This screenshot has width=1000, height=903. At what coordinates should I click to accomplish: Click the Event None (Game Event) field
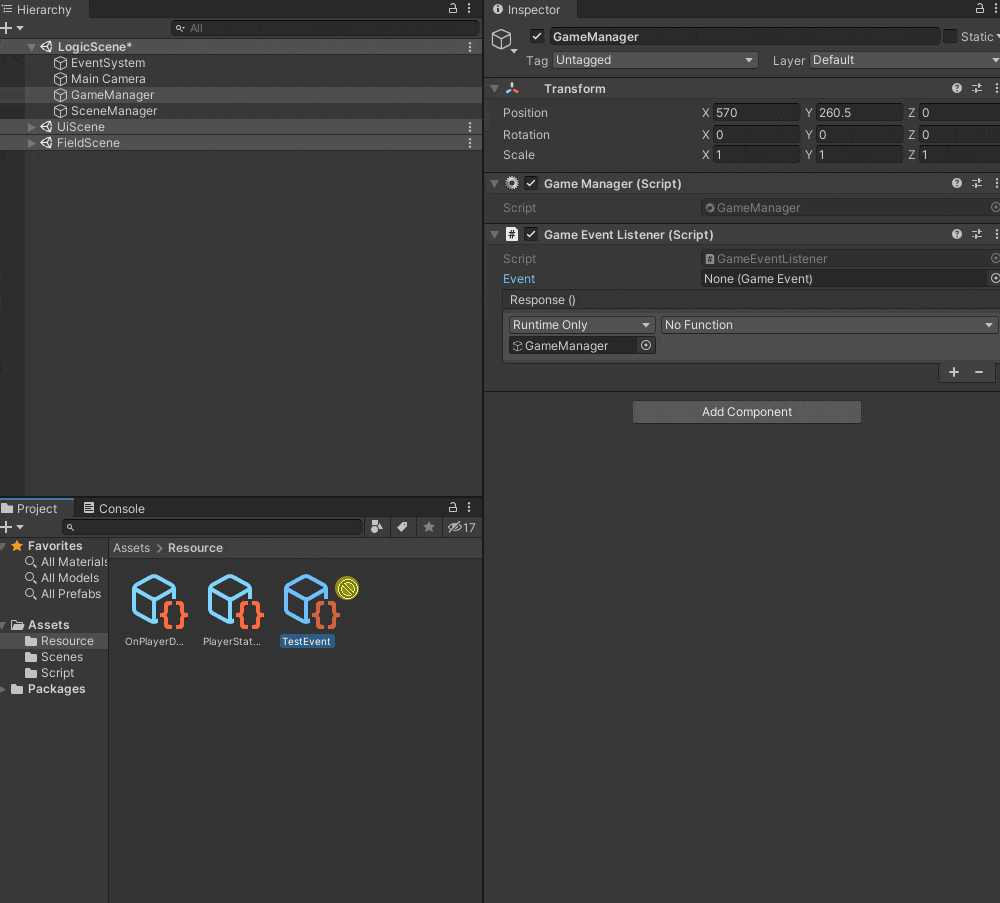(843, 279)
